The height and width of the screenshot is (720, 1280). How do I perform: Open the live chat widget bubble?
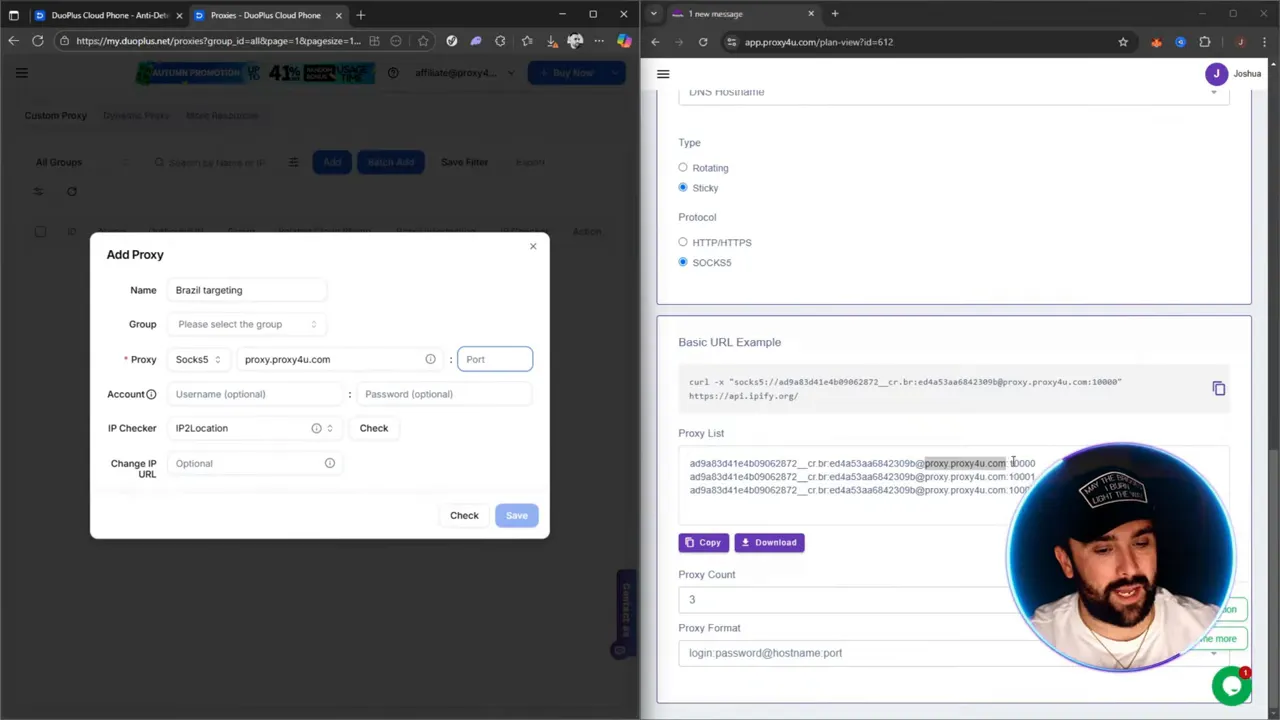tap(1232, 685)
